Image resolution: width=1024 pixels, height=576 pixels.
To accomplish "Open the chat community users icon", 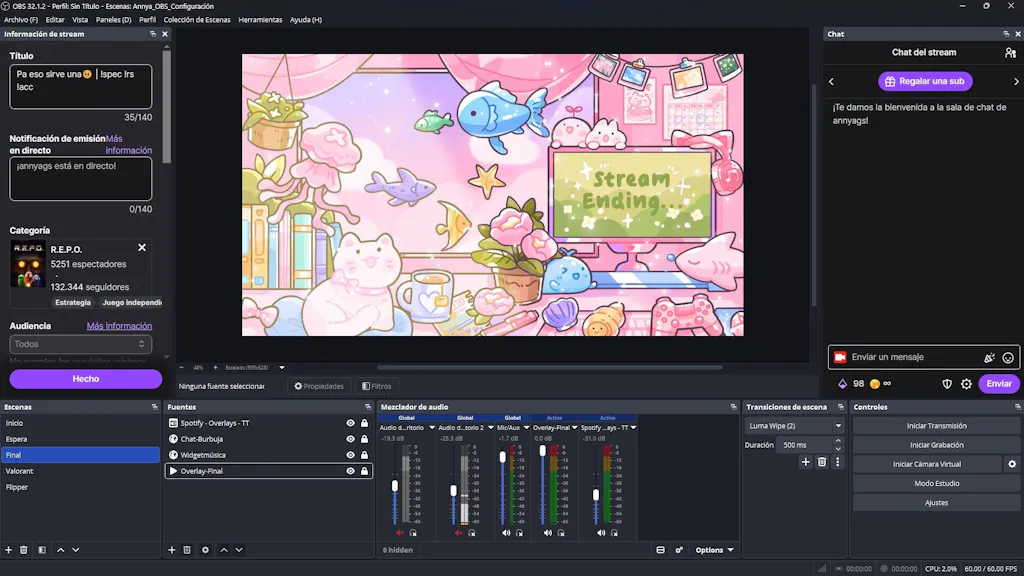I will click(x=1010, y=52).
